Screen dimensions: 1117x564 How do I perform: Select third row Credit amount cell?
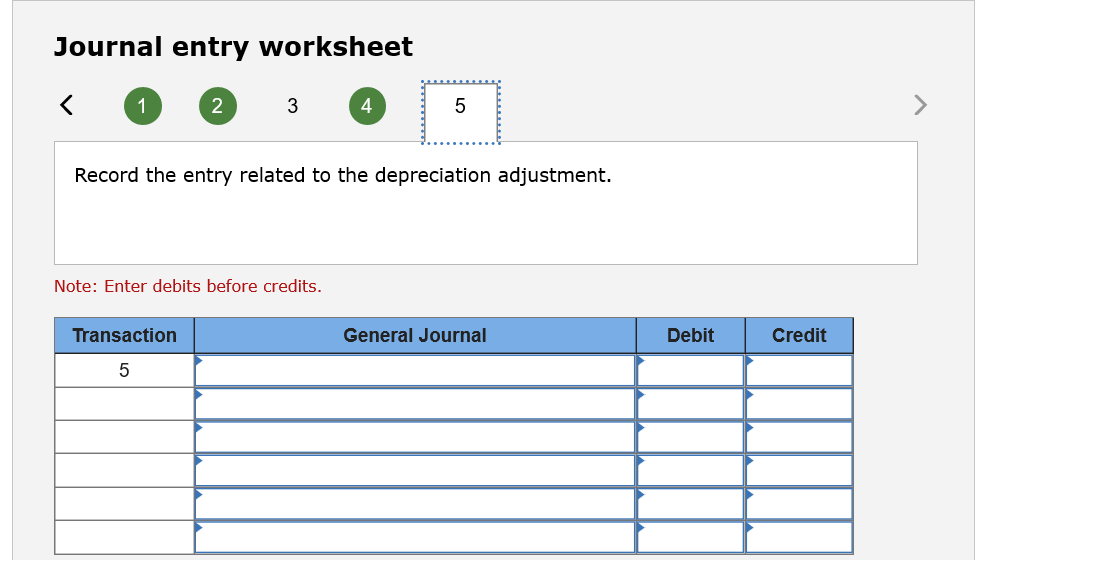pos(799,437)
